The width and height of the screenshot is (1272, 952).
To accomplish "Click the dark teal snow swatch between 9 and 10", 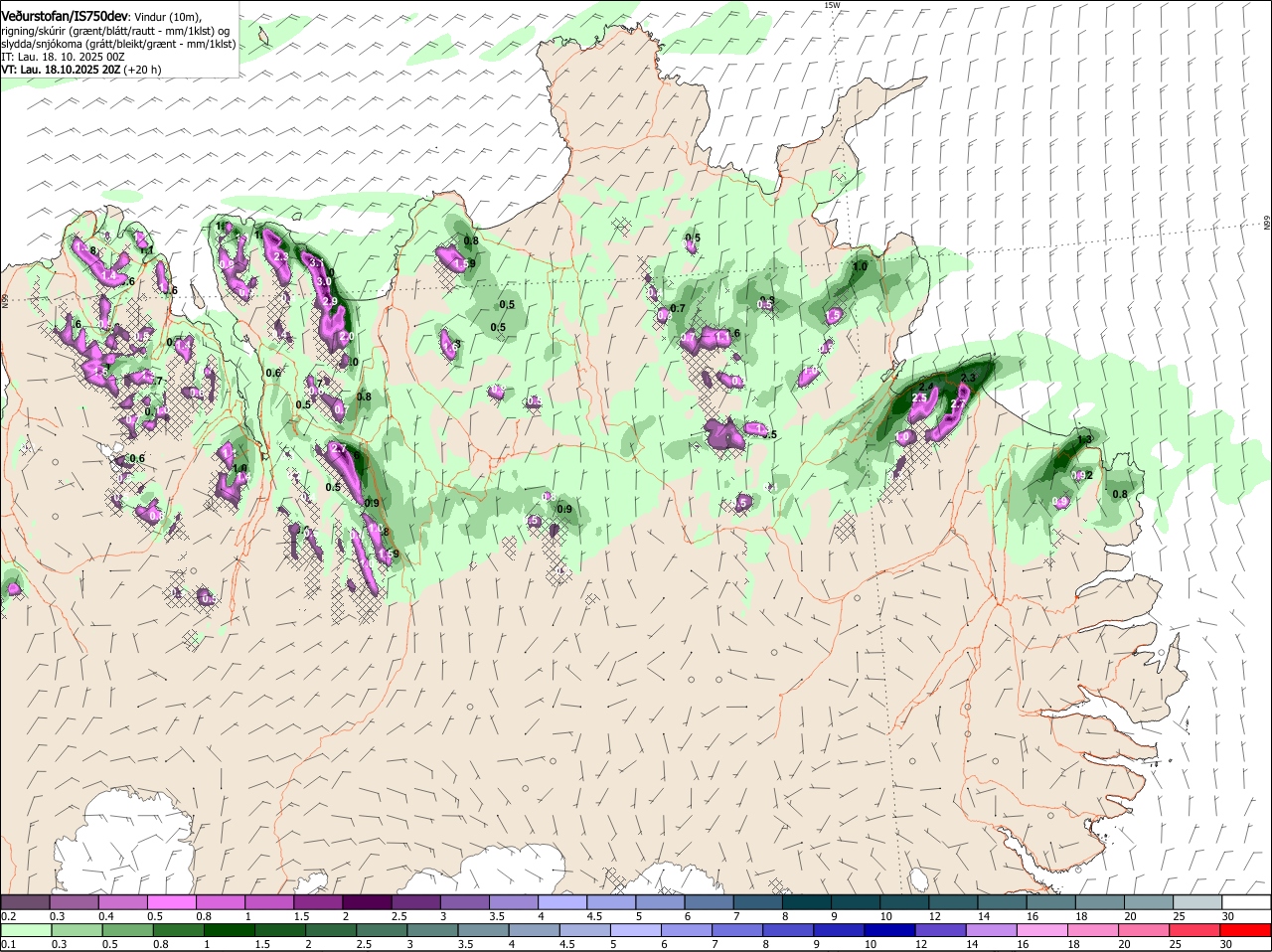I will pos(854,901).
